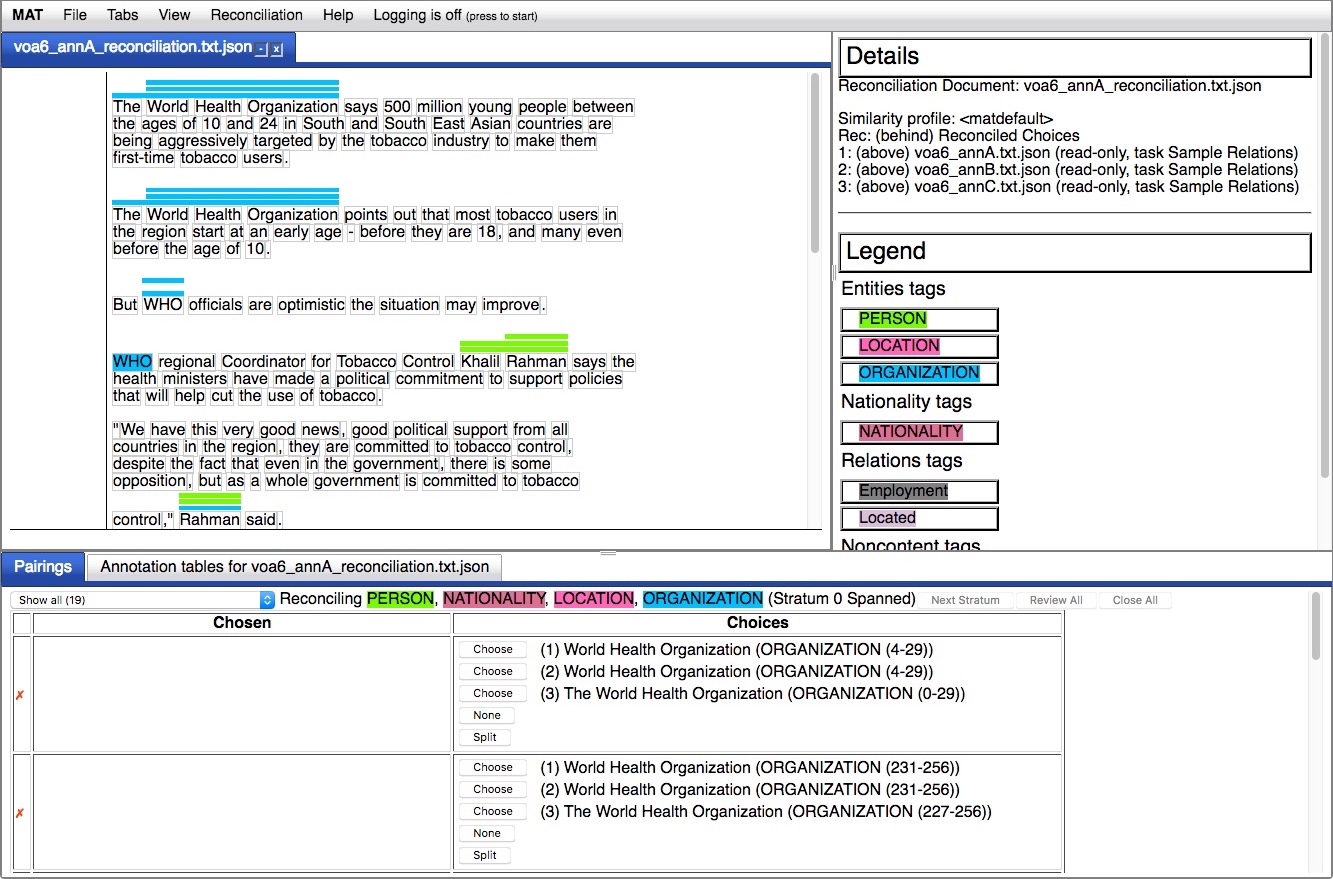Click the Rahman token after control,"

click(x=210, y=520)
